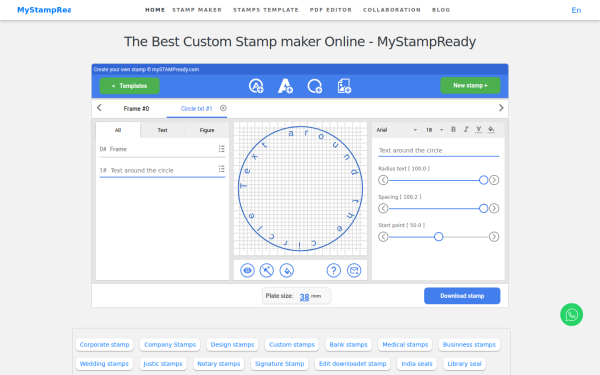The image size is (600, 375).
Task: Add circular text element icon
Action: (256, 86)
